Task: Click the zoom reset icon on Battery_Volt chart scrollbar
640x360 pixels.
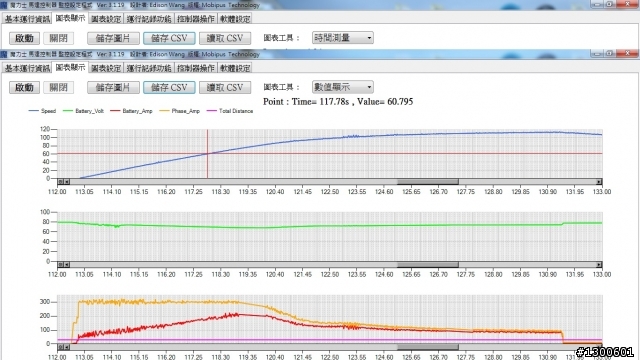Action: click(60, 264)
